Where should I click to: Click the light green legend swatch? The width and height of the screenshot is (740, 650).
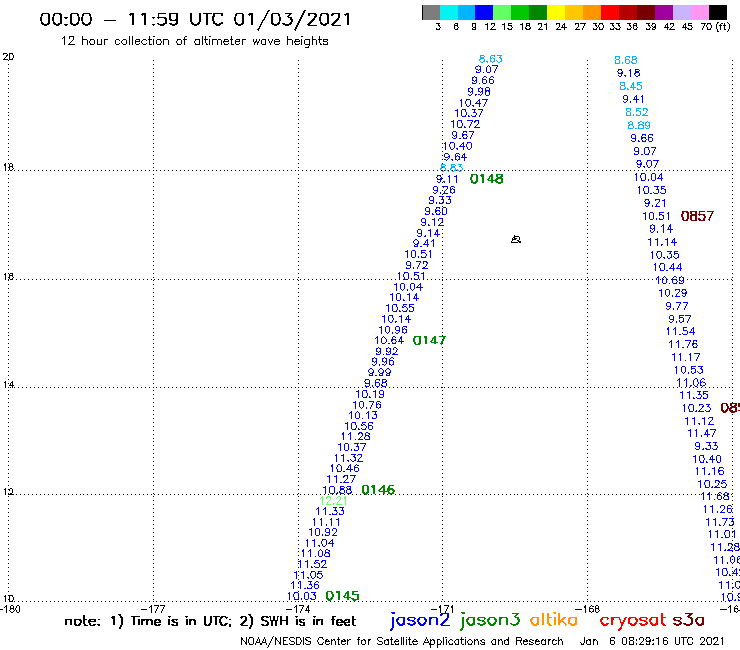(x=502, y=12)
